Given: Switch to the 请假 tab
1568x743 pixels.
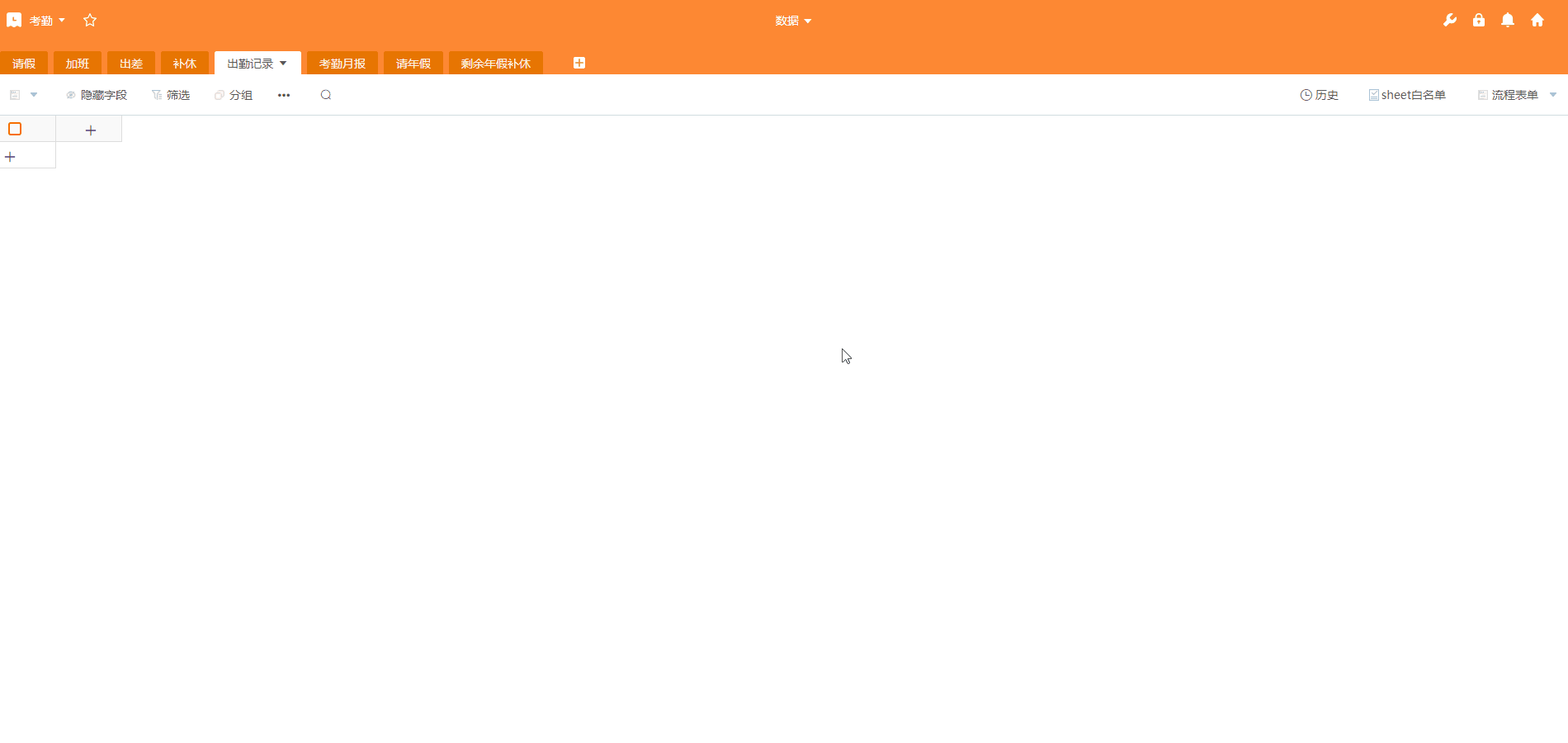Looking at the screenshot, I should [24, 64].
